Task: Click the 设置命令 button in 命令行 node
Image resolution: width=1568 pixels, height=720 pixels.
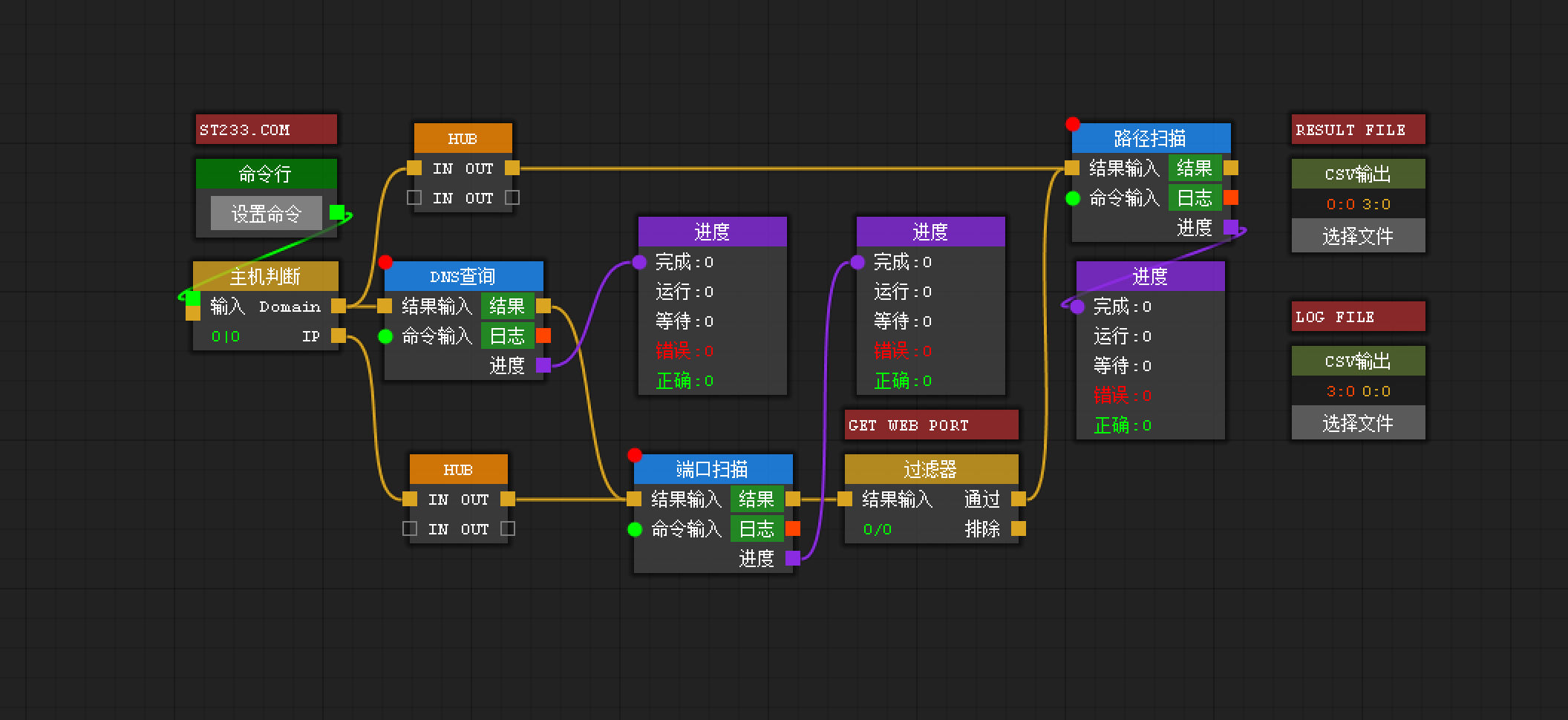Action: (x=266, y=214)
